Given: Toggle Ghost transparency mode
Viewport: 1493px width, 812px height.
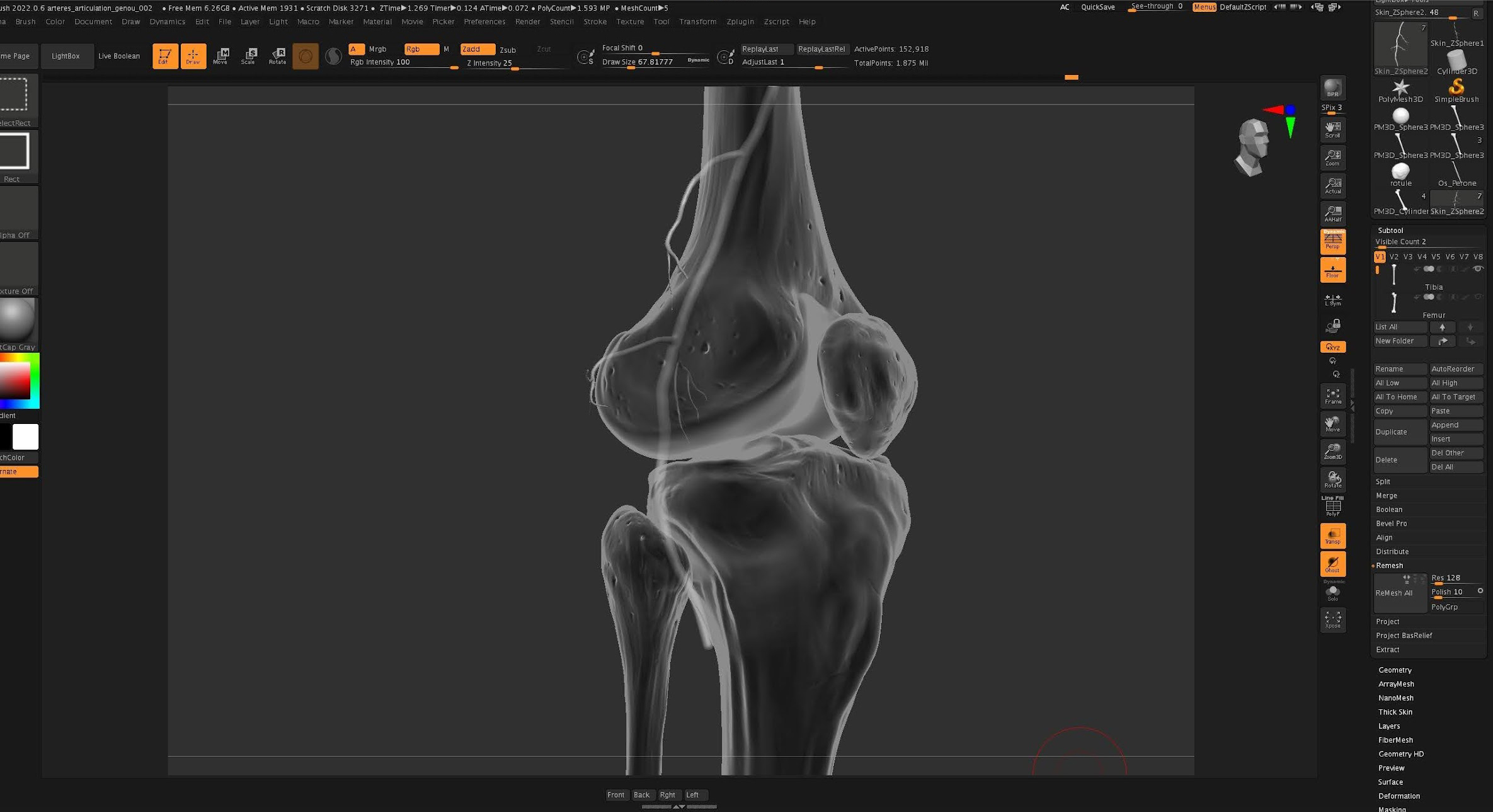Looking at the screenshot, I should (x=1332, y=564).
